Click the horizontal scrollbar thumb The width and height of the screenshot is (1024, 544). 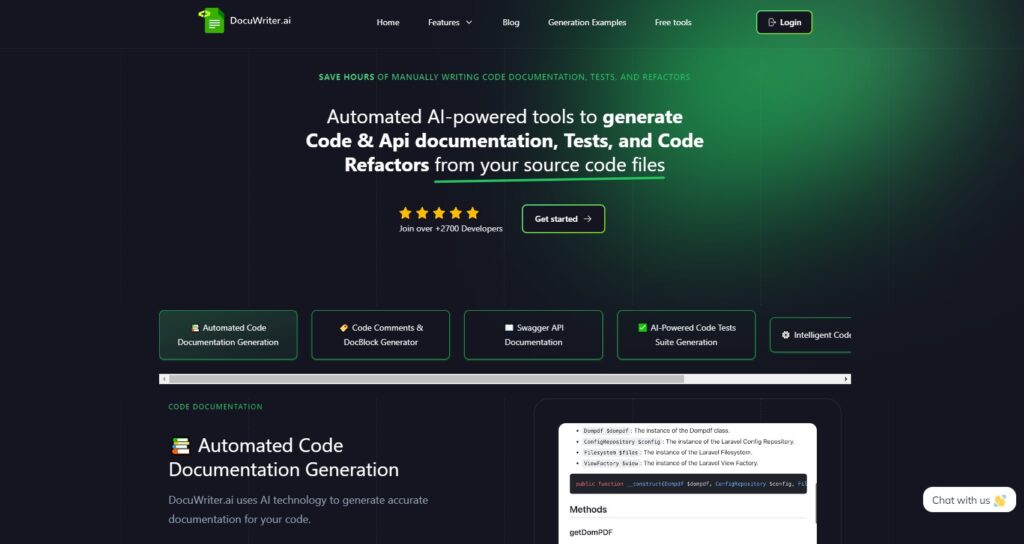pyautogui.click(x=426, y=379)
